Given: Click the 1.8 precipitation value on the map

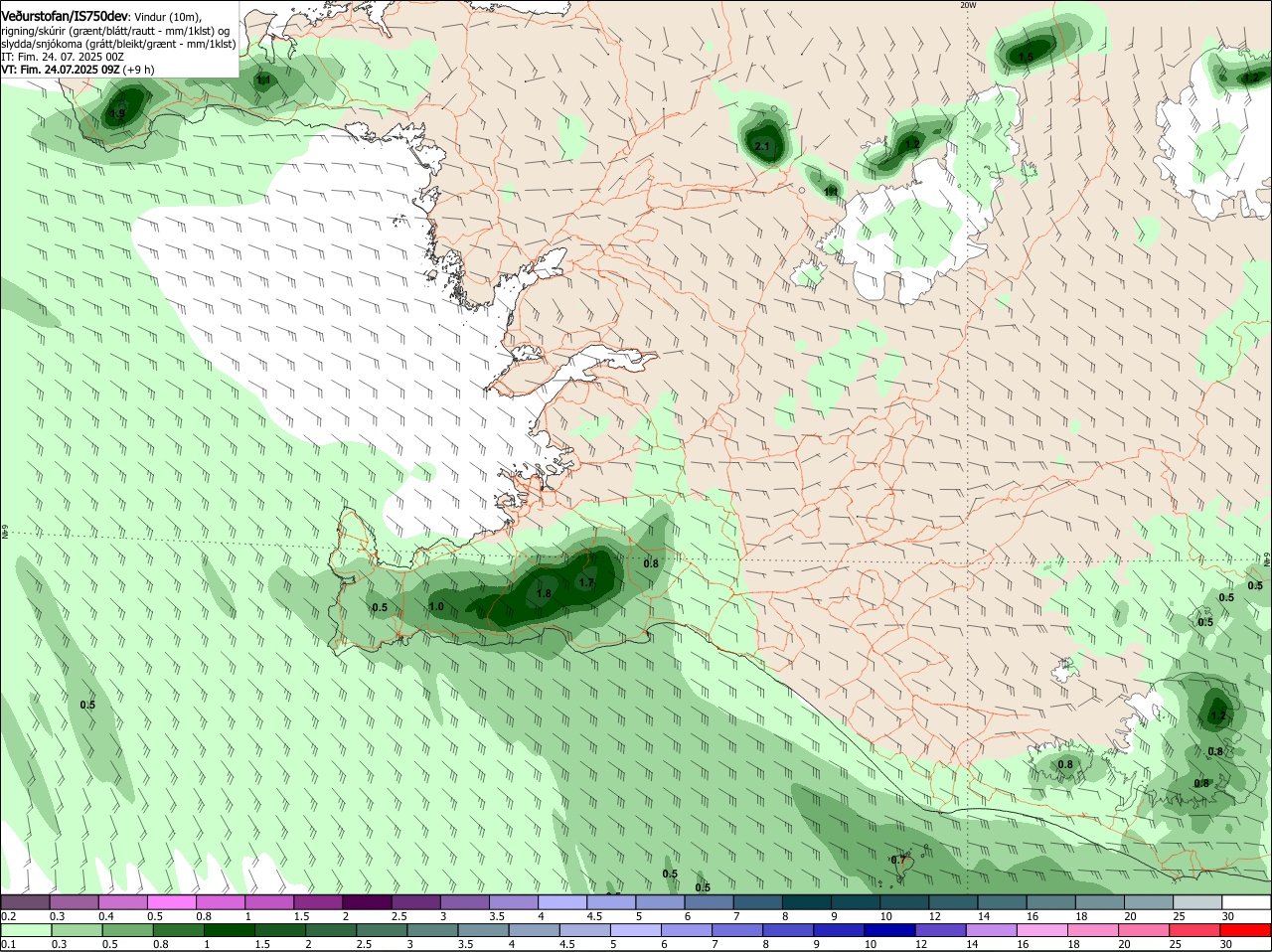Looking at the screenshot, I should pos(544,593).
